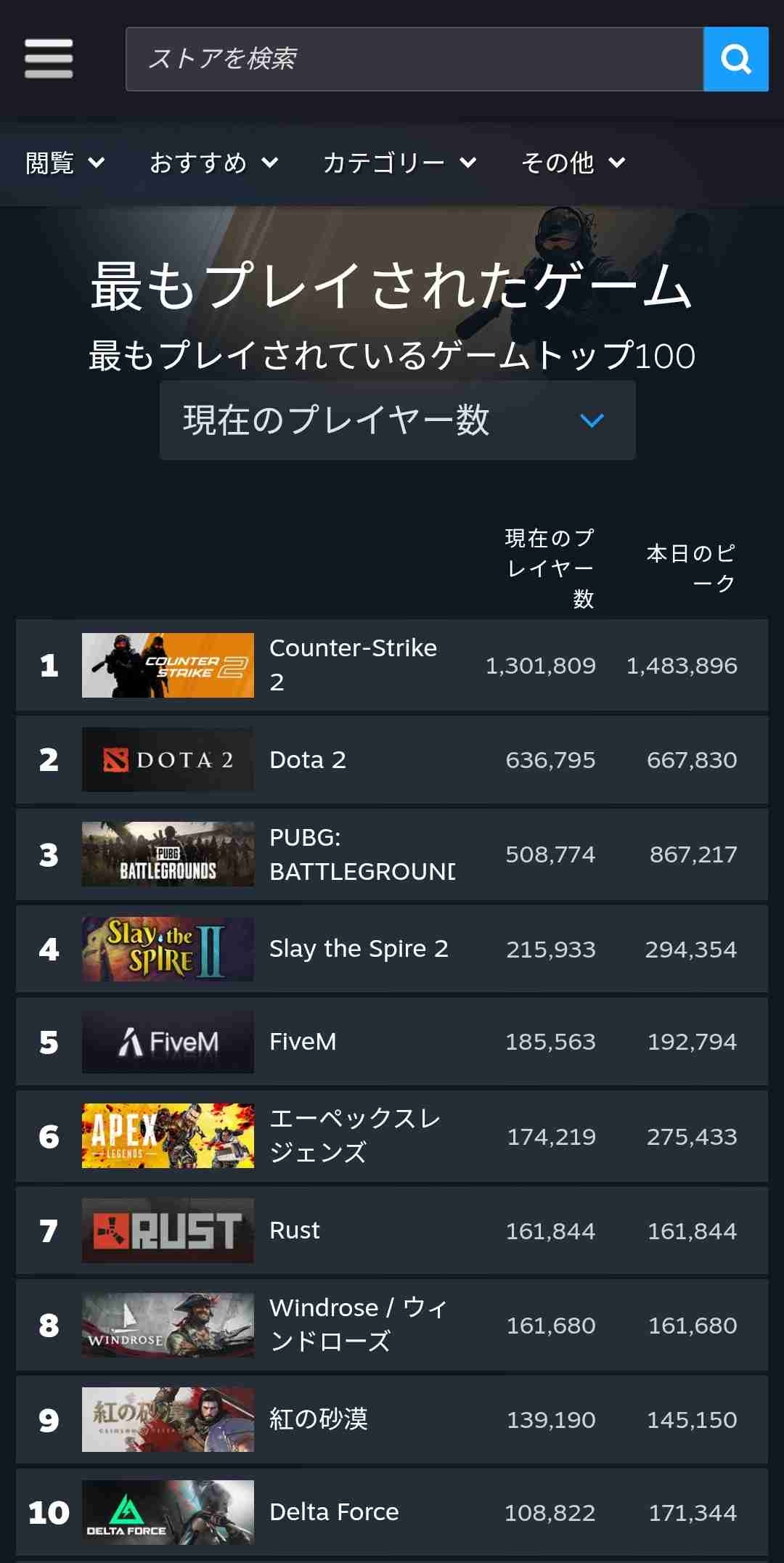Viewport: 784px width, 1563px height.
Task: Select the Windrose game thumbnail
Action: 168,1325
